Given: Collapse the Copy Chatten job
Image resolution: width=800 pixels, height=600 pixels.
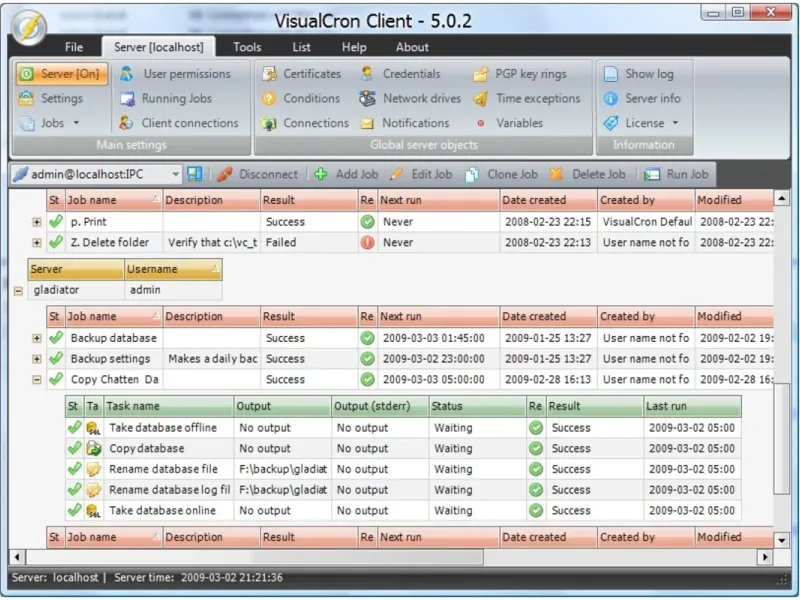Looking at the screenshot, I should (x=36, y=380).
